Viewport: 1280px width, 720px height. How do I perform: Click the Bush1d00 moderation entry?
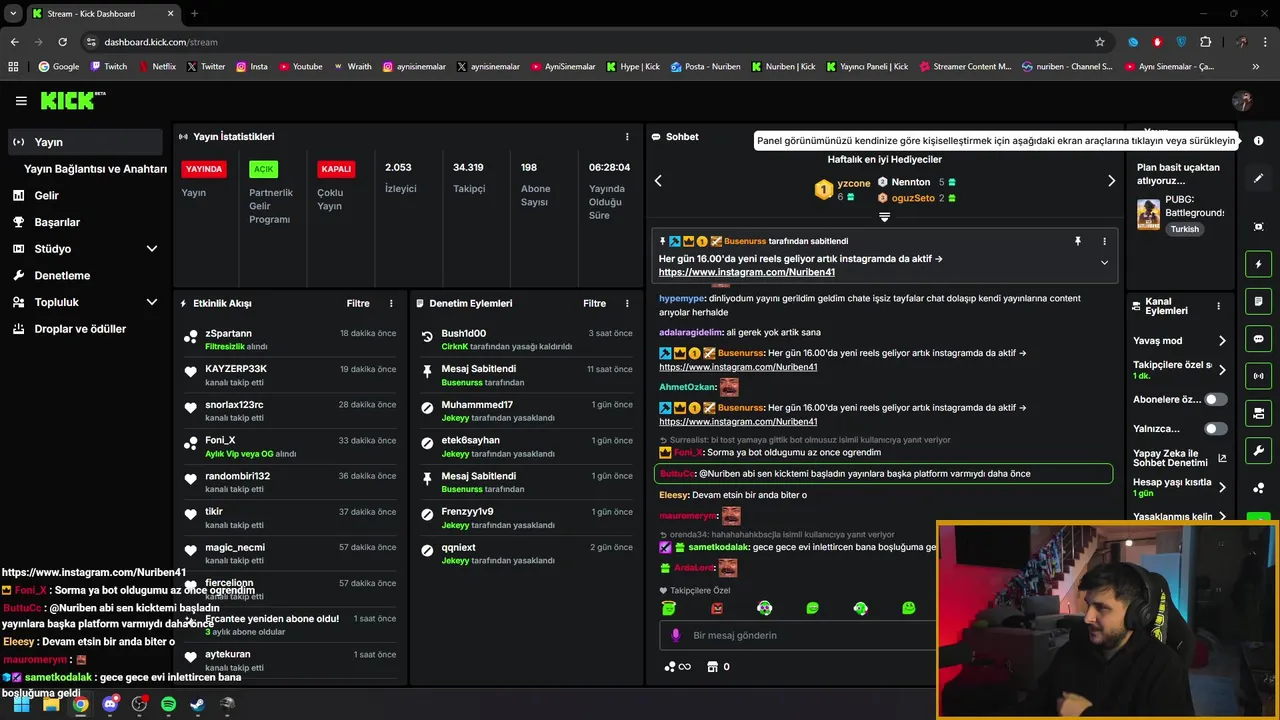point(527,339)
